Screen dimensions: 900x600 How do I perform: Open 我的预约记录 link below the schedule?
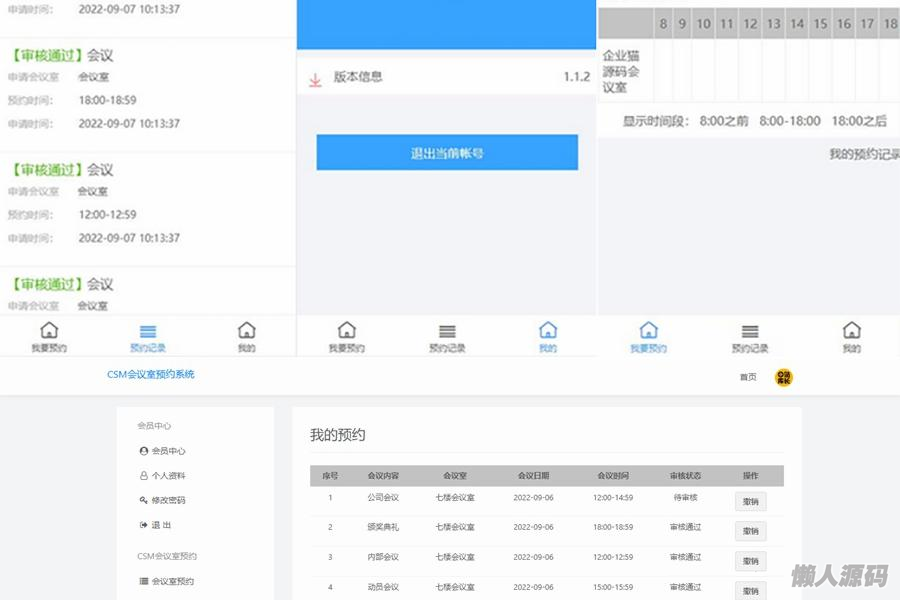tap(863, 154)
